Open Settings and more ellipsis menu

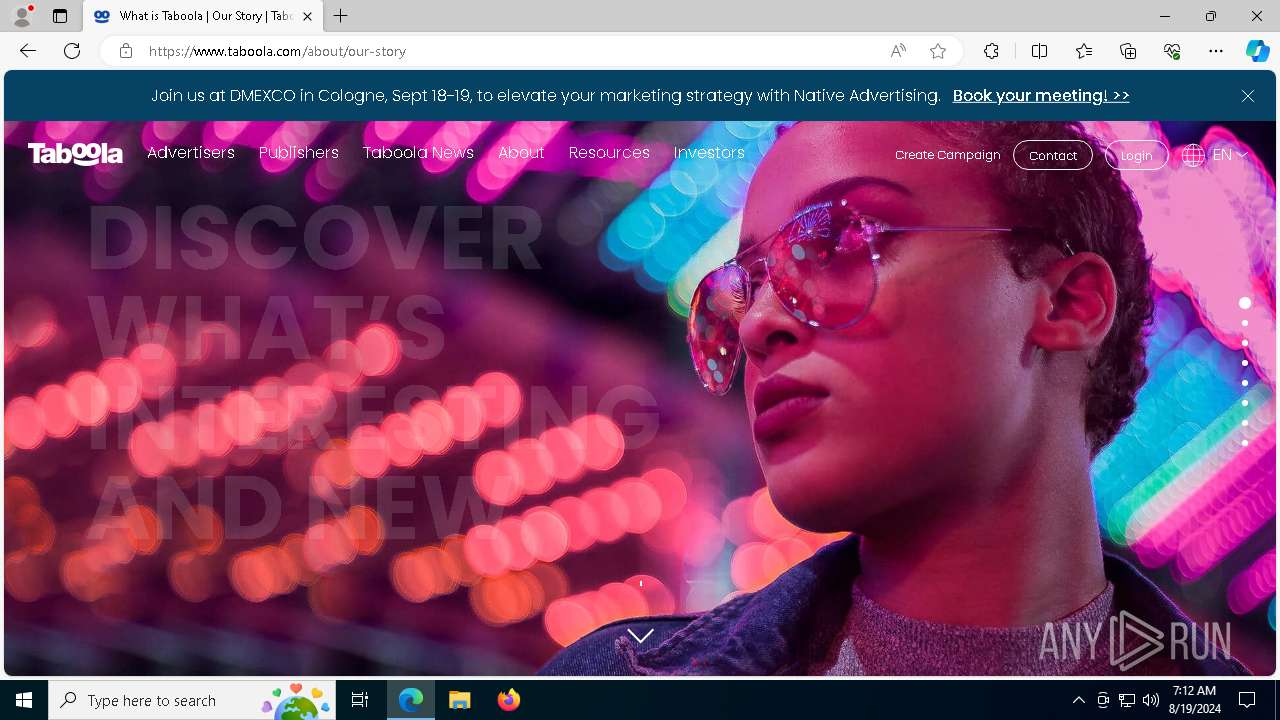point(1216,51)
